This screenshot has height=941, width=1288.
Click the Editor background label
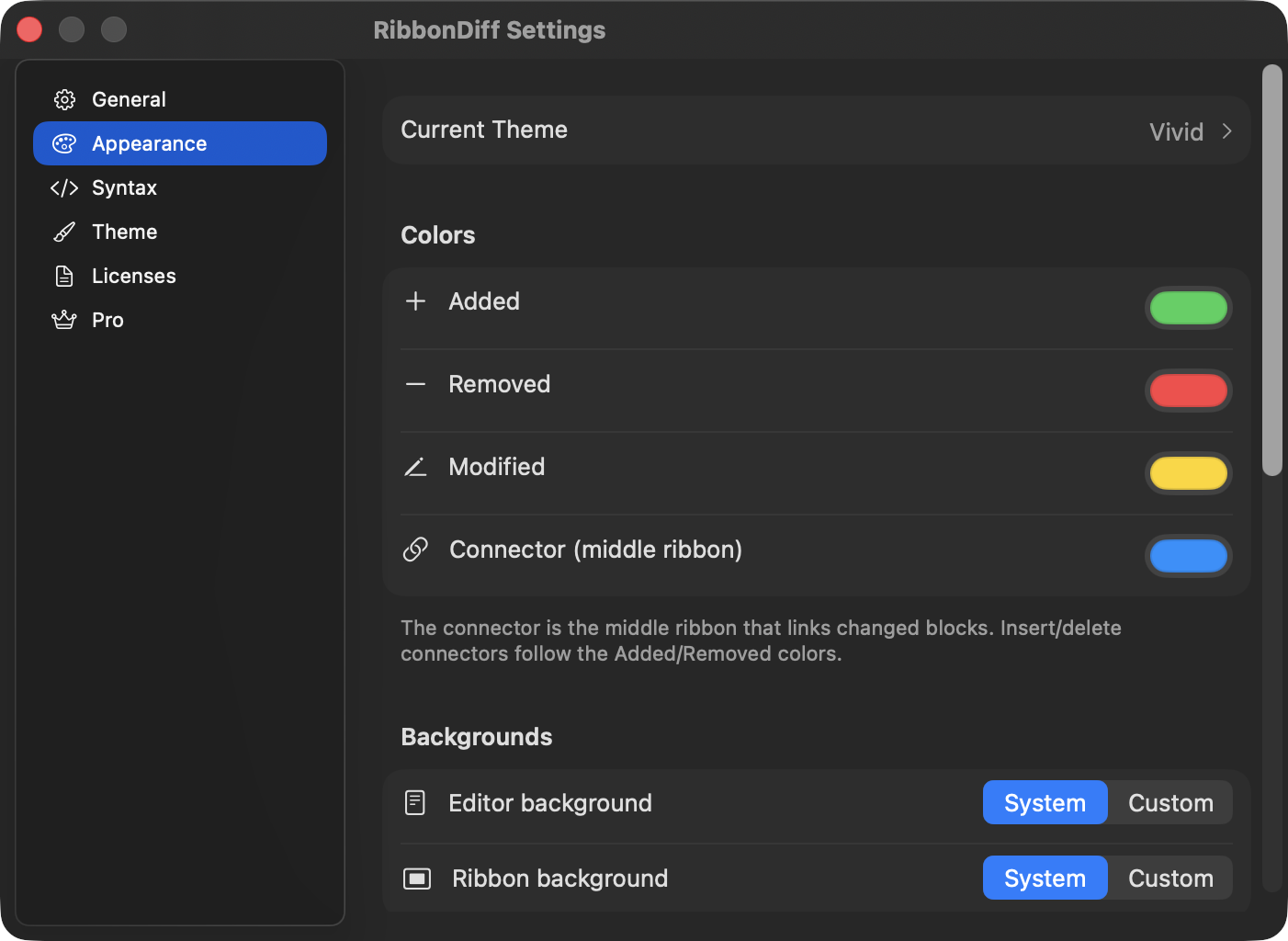(550, 803)
